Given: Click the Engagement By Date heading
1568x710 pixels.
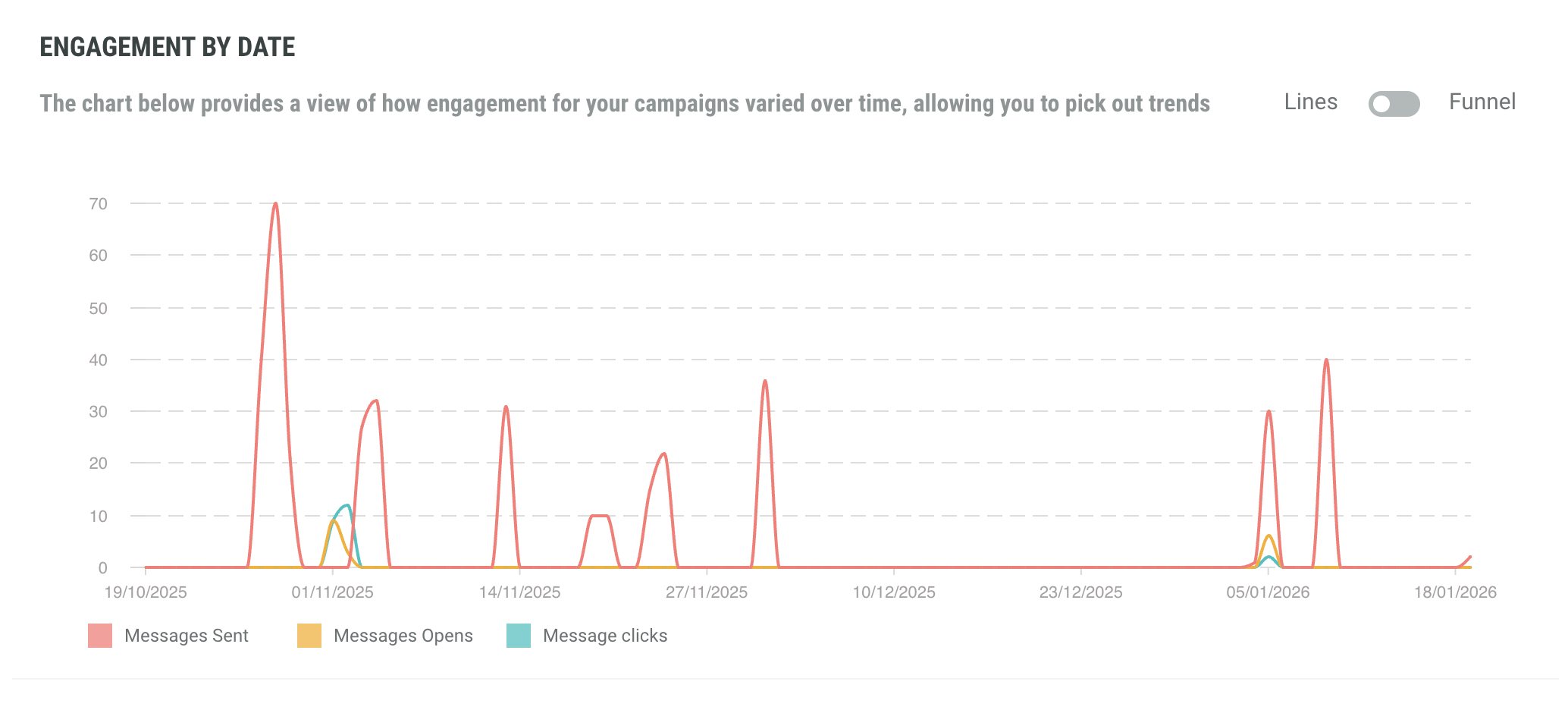Looking at the screenshot, I should (168, 47).
